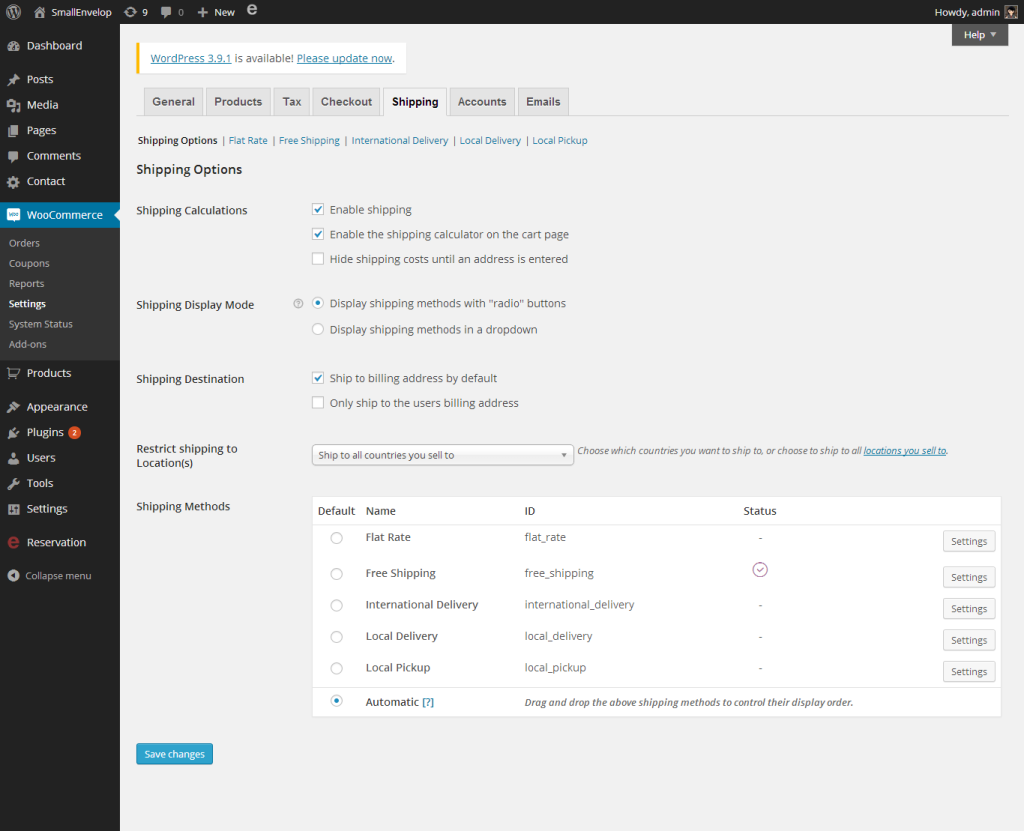Image resolution: width=1024 pixels, height=831 pixels.
Task: Click the WordPress 3.9.1 link
Action: (191, 58)
